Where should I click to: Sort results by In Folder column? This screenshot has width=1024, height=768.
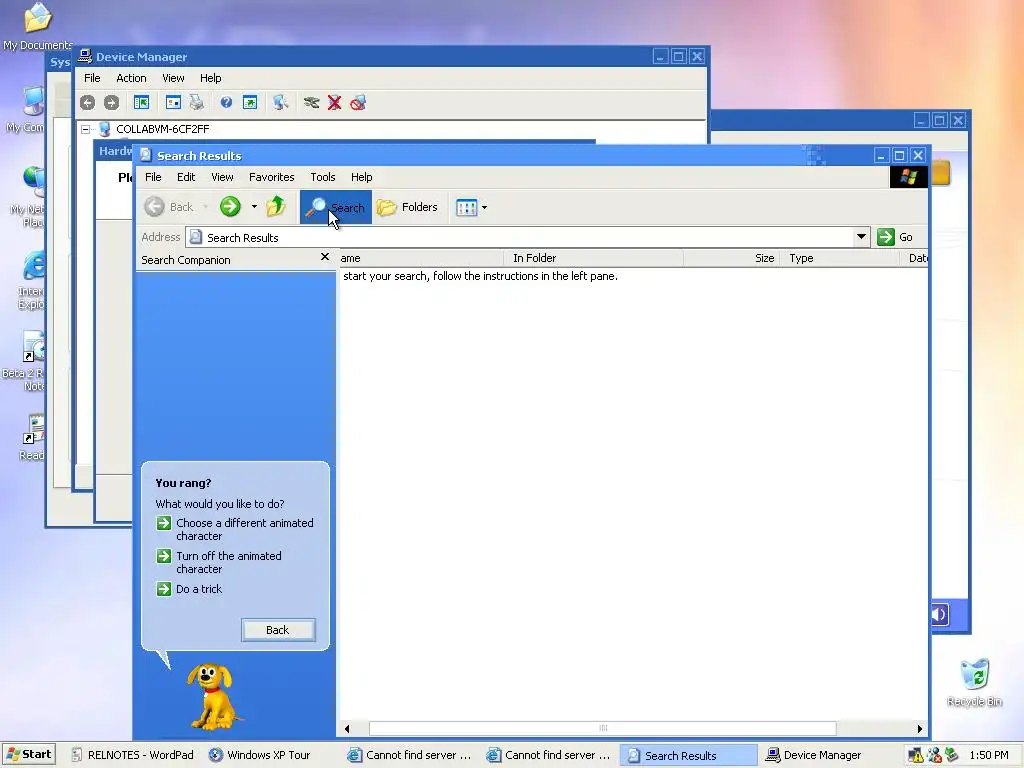tap(593, 258)
